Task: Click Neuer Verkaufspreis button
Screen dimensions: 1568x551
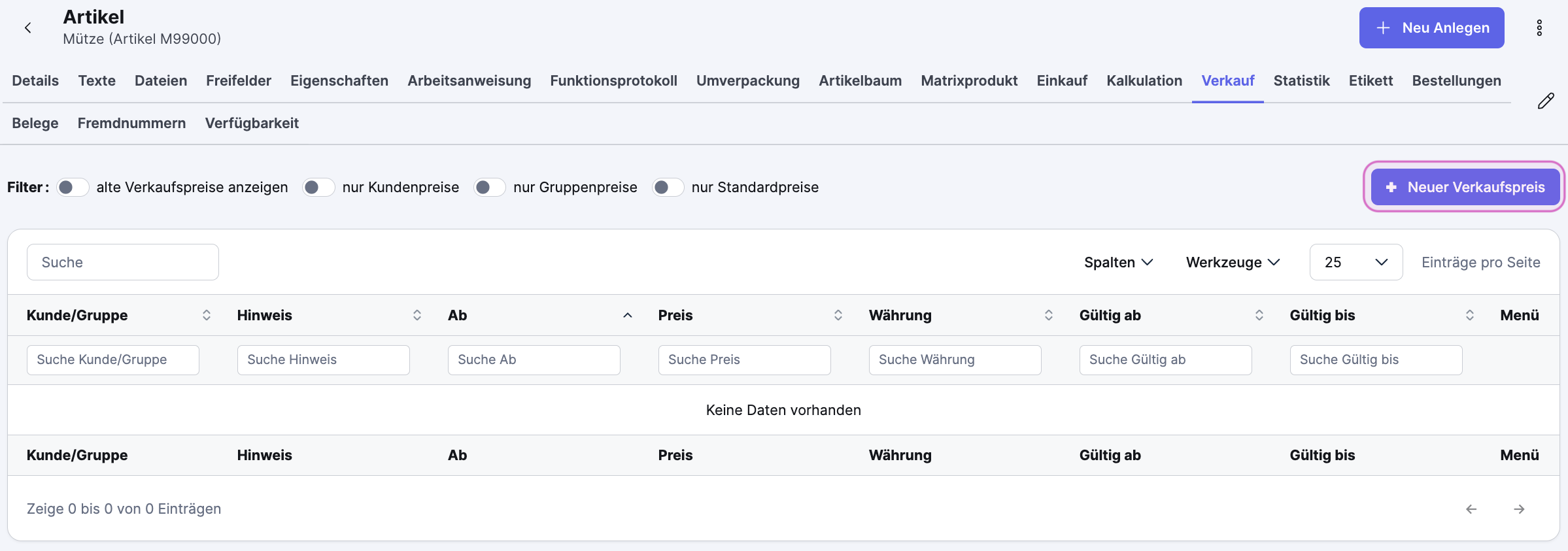Action: [1465, 187]
